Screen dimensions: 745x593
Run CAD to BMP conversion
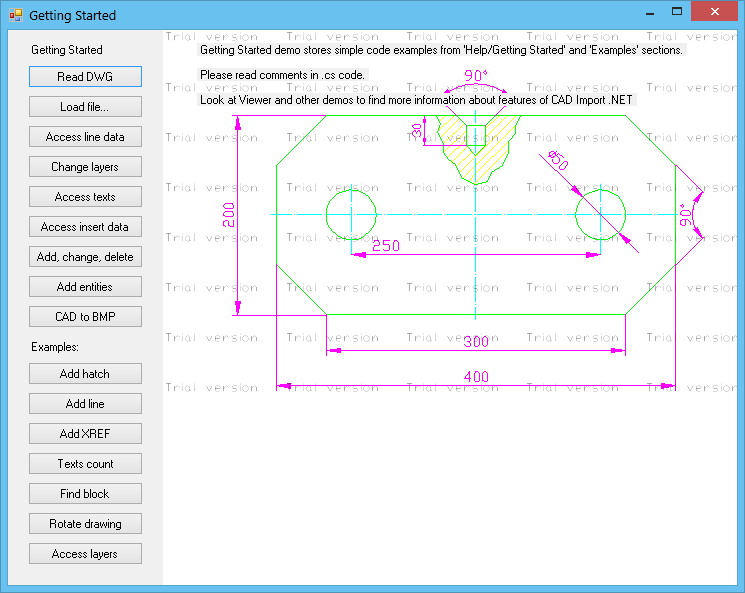85,317
